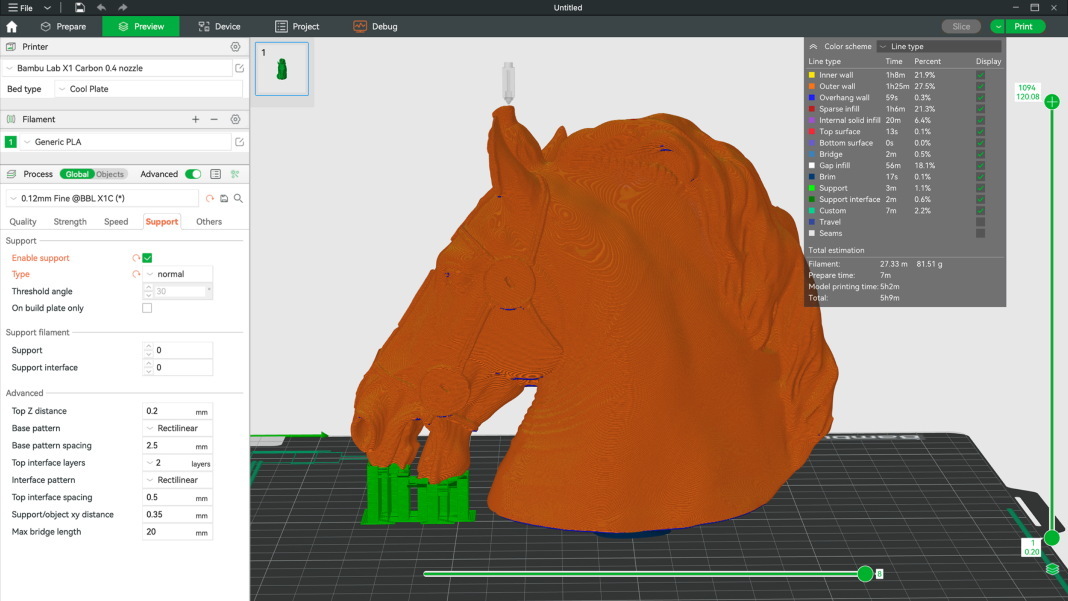The height and width of the screenshot is (601, 1068).
Task: Open the support Type normal dropdown
Action: [x=178, y=274]
